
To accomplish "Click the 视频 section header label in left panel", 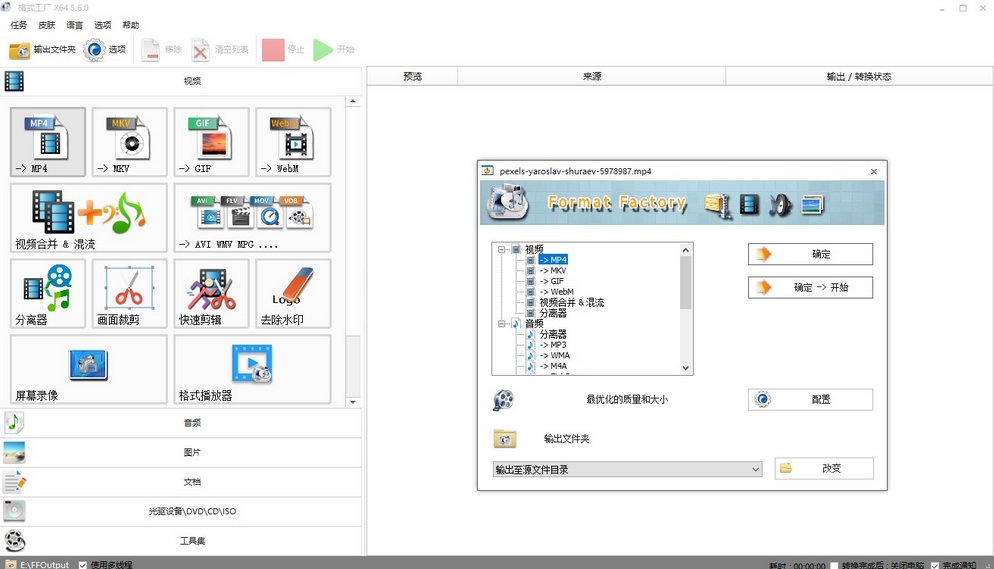I will click(x=192, y=81).
